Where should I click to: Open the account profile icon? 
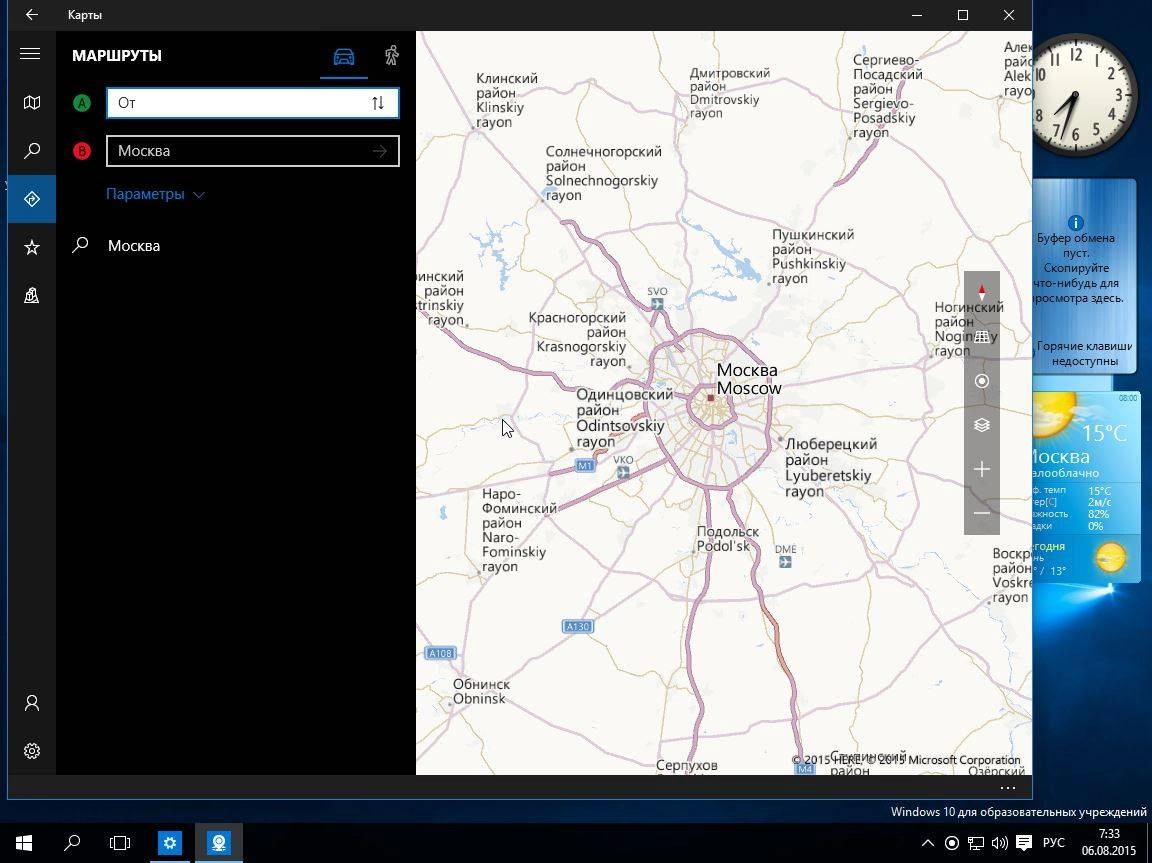point(32,703)
